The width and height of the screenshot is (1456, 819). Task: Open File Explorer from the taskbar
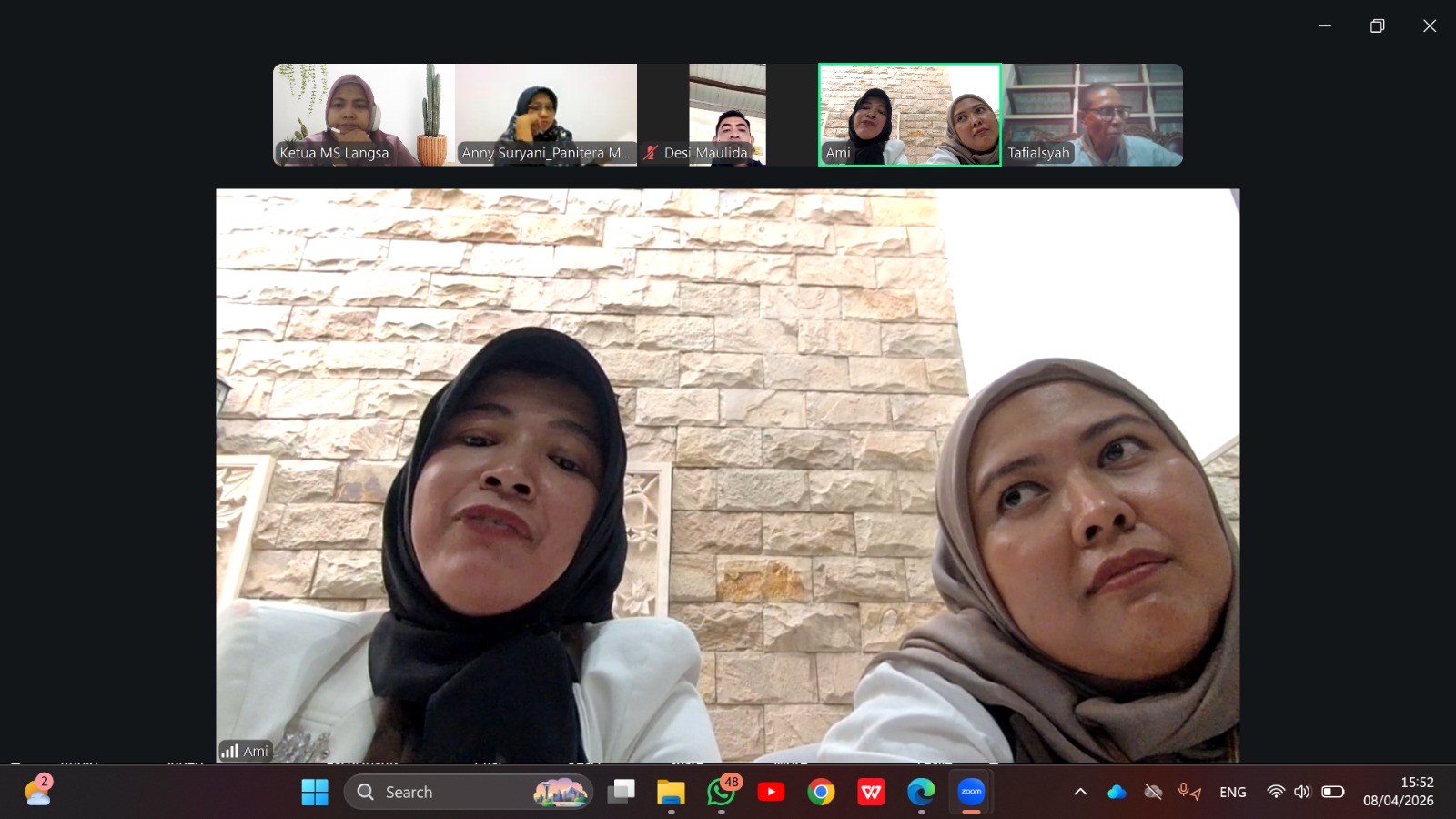click(671, 792)
